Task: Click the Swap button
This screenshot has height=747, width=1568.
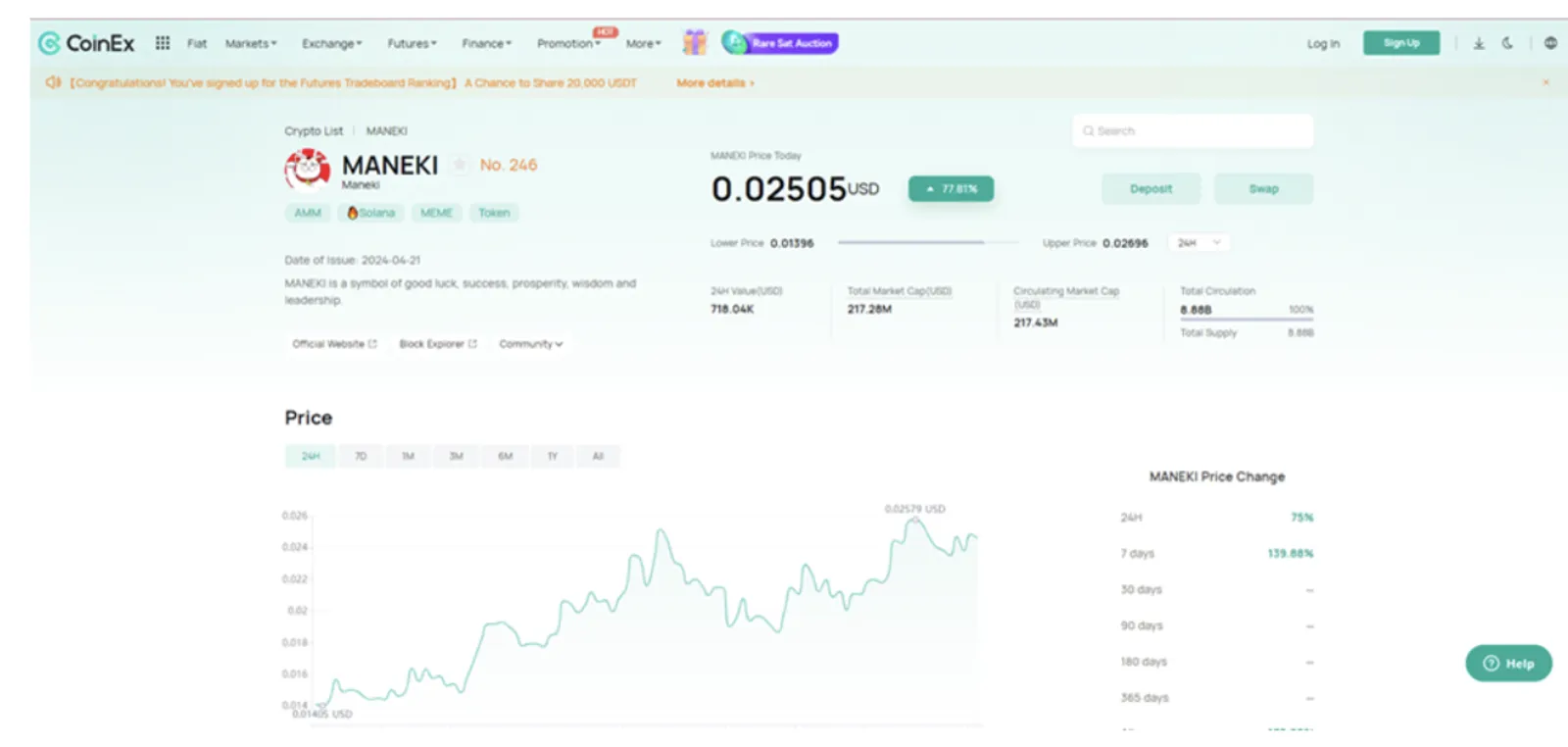Action: 1263,188
